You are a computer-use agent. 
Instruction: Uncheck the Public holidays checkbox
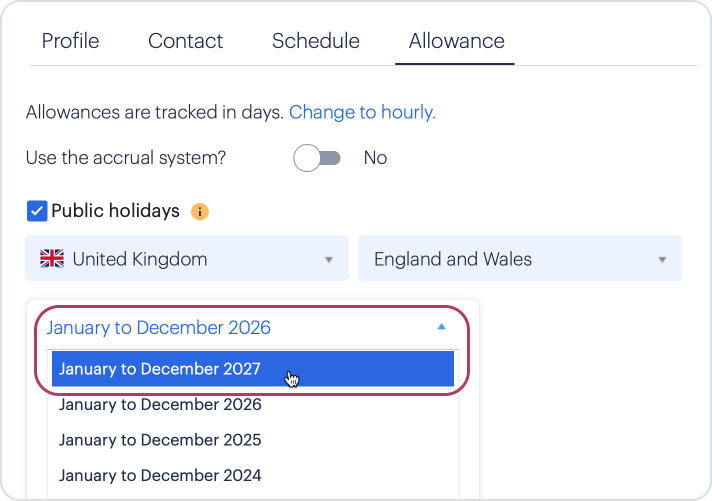pos(37,211)
